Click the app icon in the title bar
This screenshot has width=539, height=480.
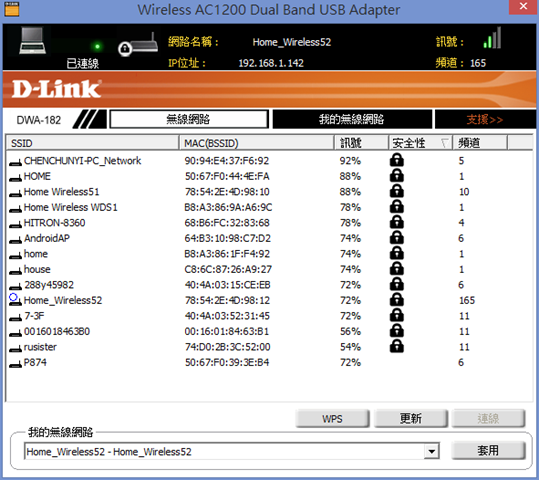12,9
